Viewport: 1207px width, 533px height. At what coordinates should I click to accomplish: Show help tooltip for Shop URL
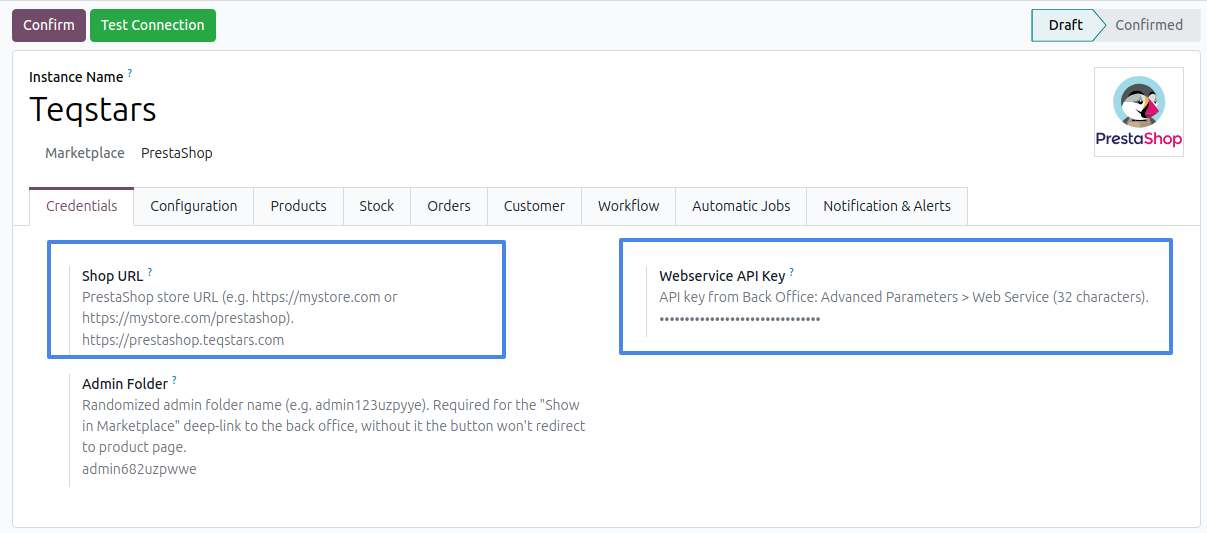point(150,272)
